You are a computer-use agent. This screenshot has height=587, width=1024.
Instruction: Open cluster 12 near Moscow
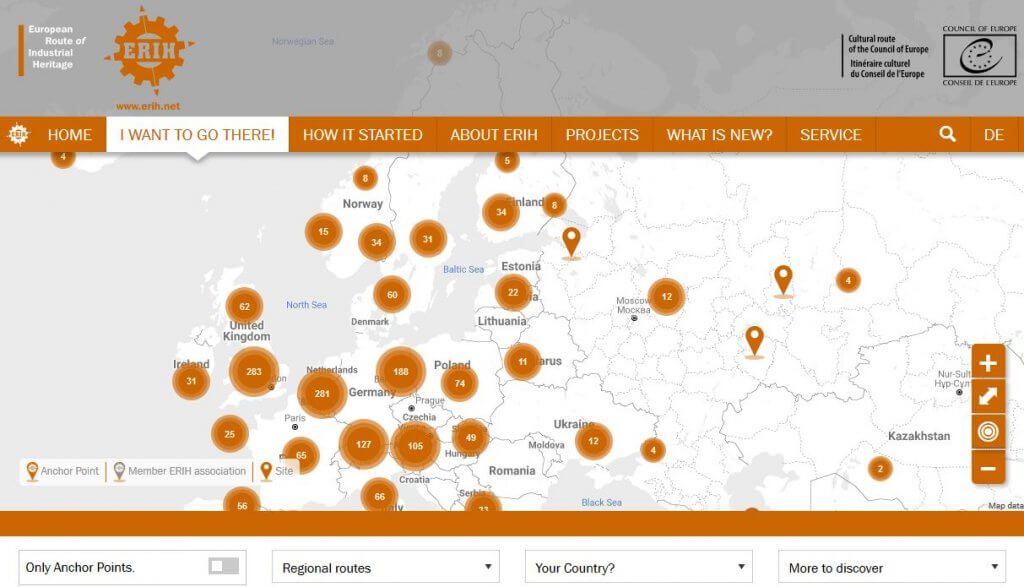point(666,296)
